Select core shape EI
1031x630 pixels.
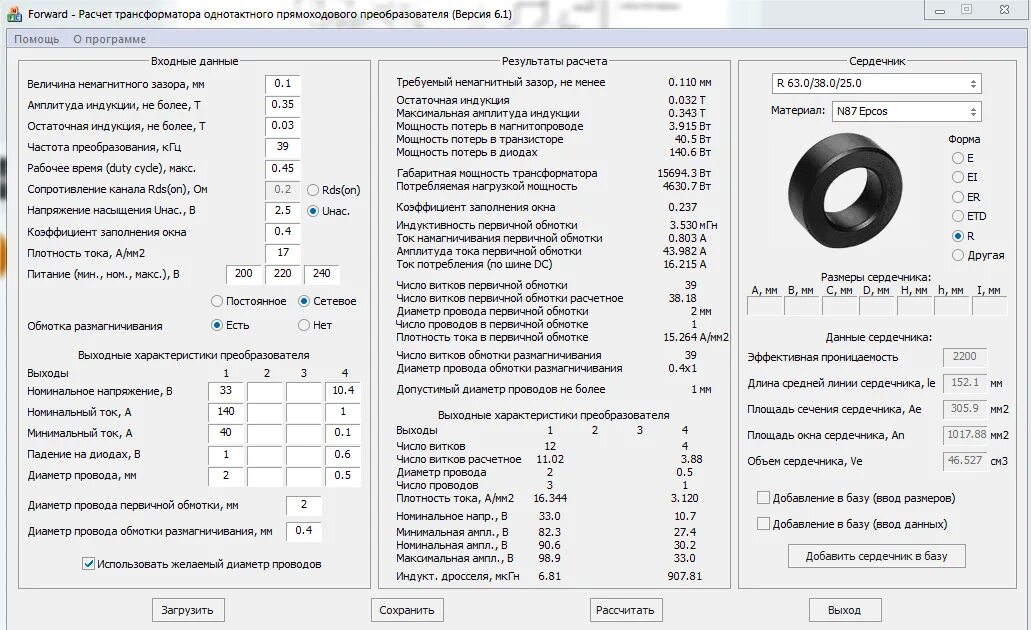click(x=958, y=177)
